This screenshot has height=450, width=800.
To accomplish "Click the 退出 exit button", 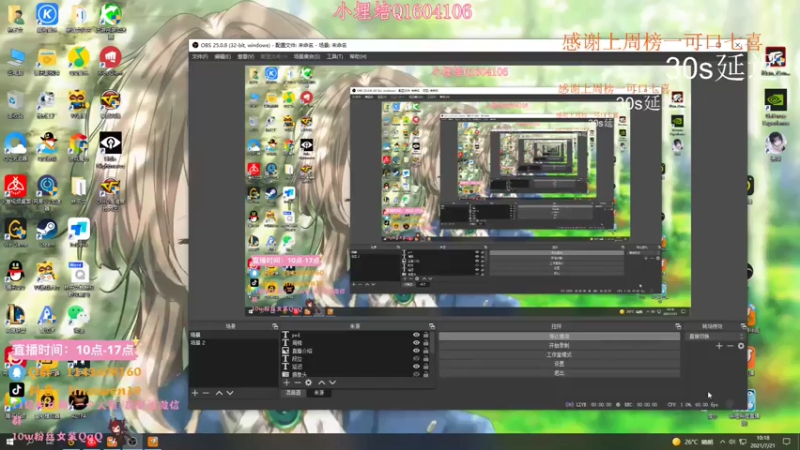I will (x=559, y=373).
